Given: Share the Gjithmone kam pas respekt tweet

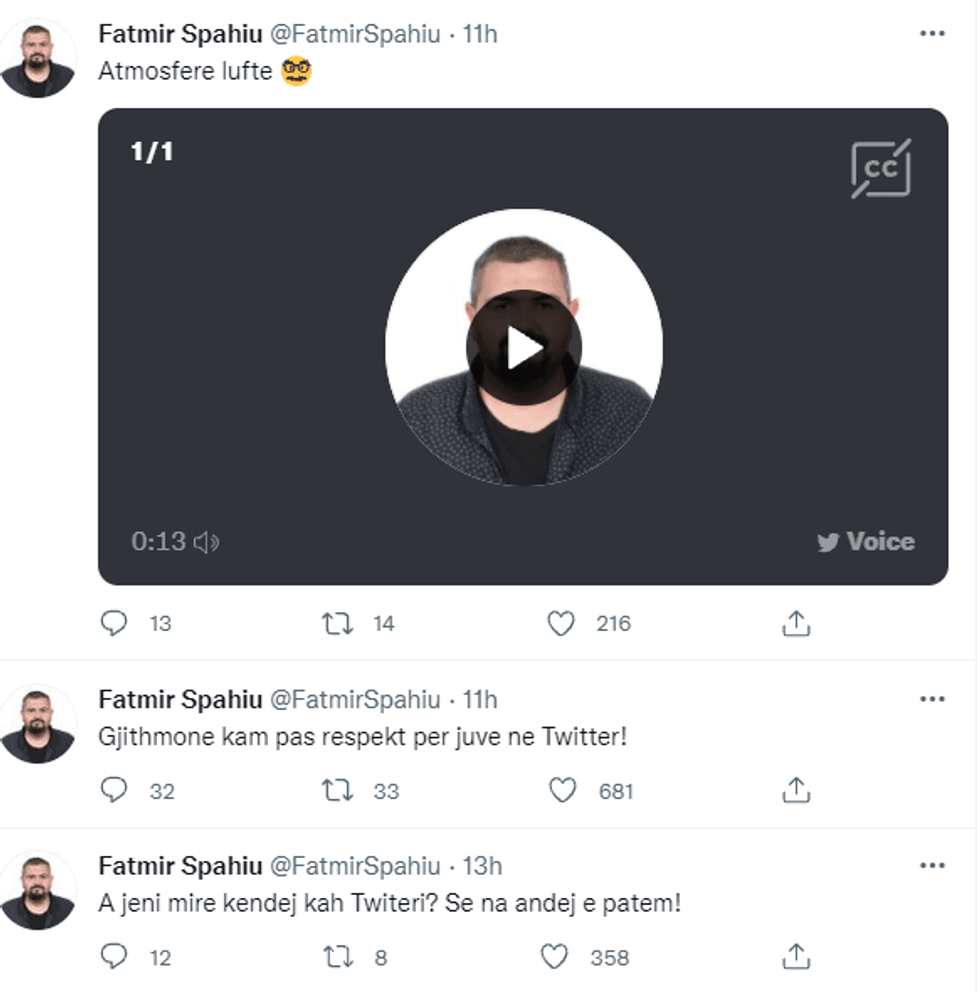Looking at the screenshot, I should click(x=797, y=791).
